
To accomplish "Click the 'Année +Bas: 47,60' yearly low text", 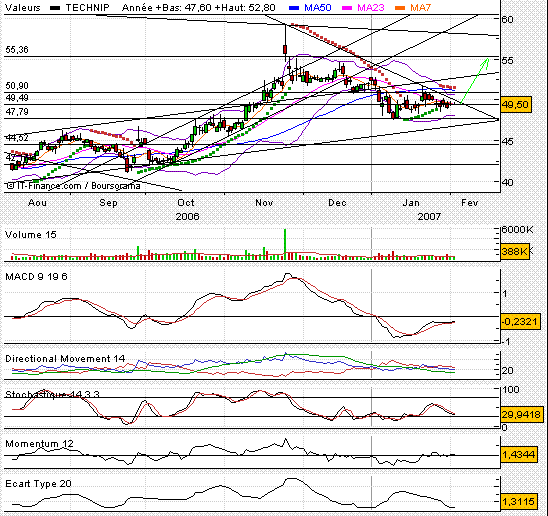I will (166, 8).
